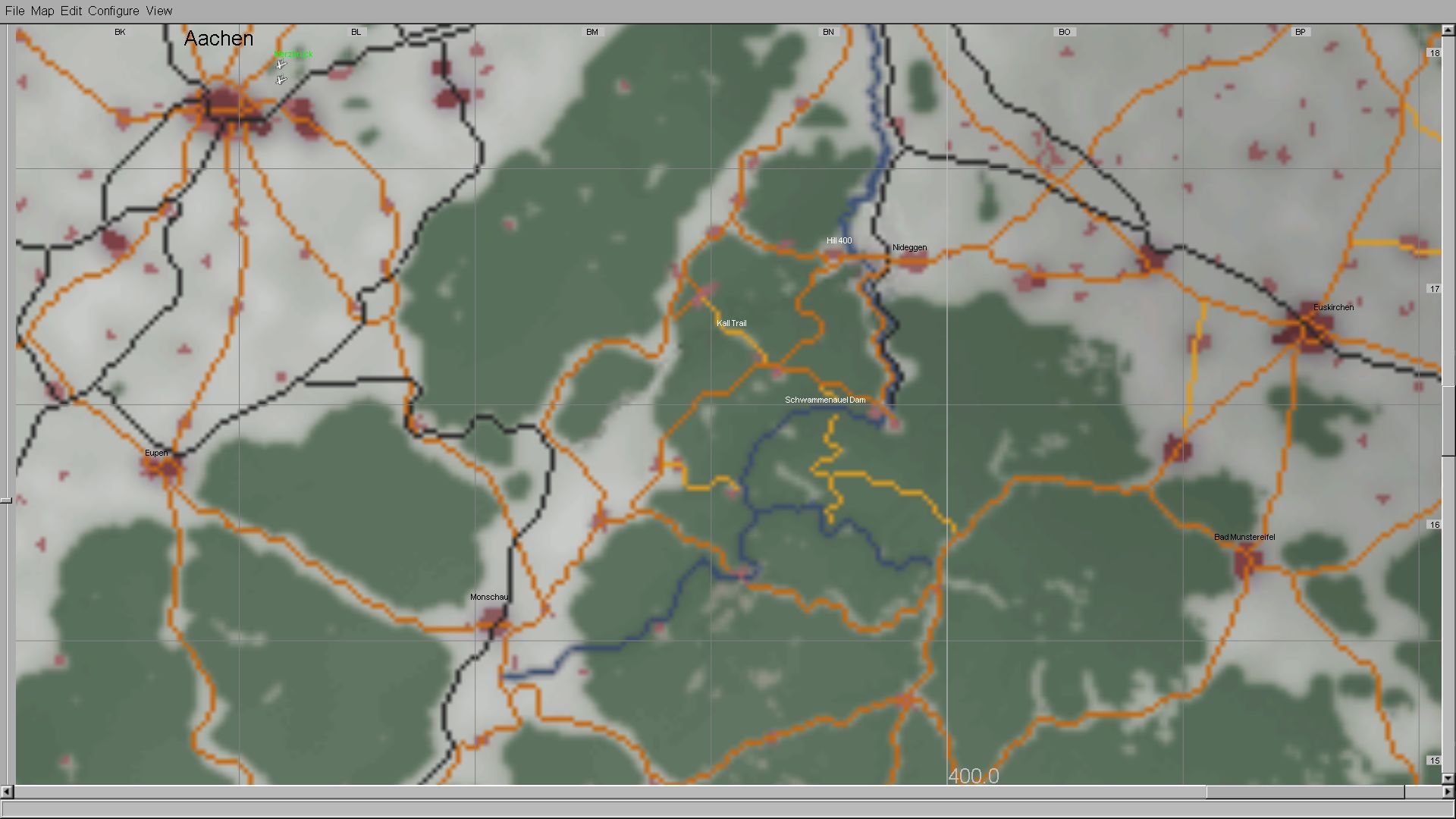Click the Hill 400 map label
This screenshot has height=819, width=1456.
tap(839, 240)
